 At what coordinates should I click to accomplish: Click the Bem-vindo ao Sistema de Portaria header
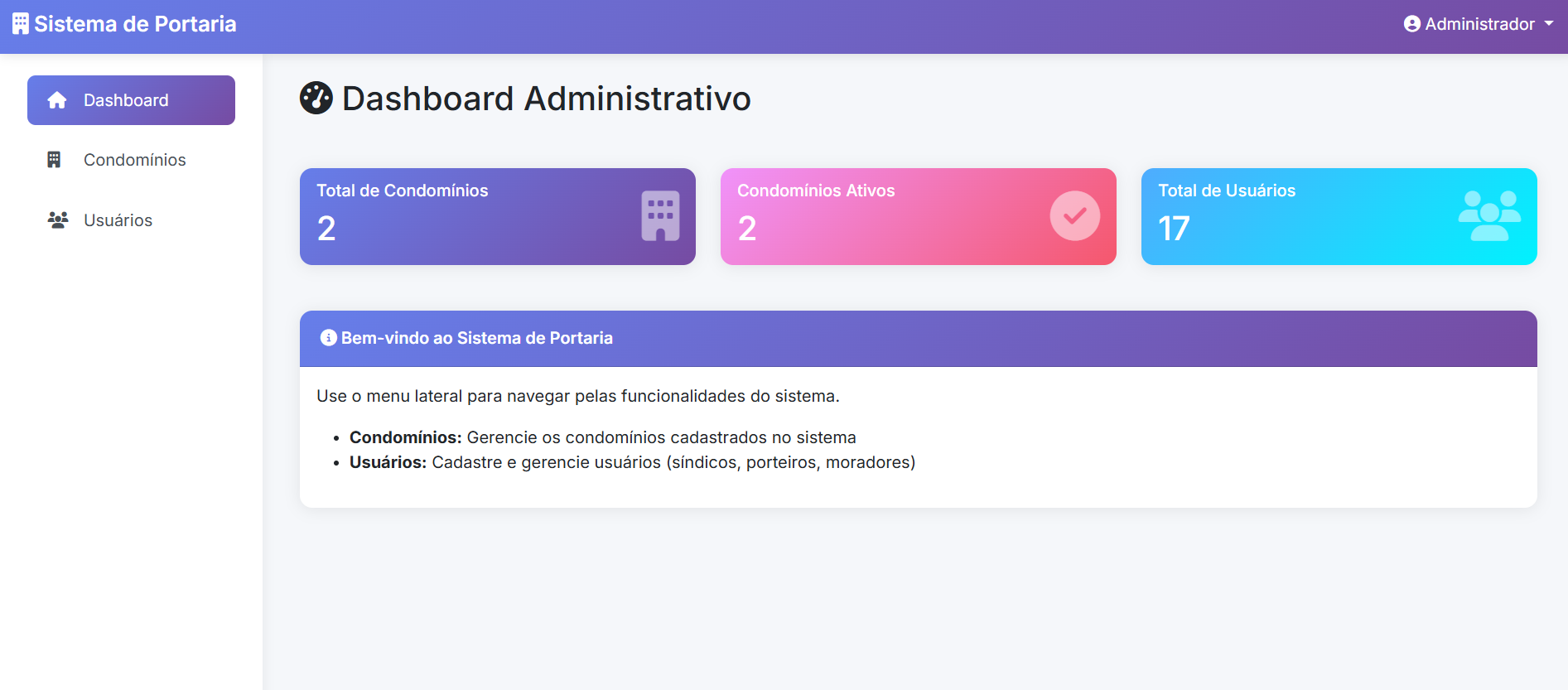(x=477, y=338)
